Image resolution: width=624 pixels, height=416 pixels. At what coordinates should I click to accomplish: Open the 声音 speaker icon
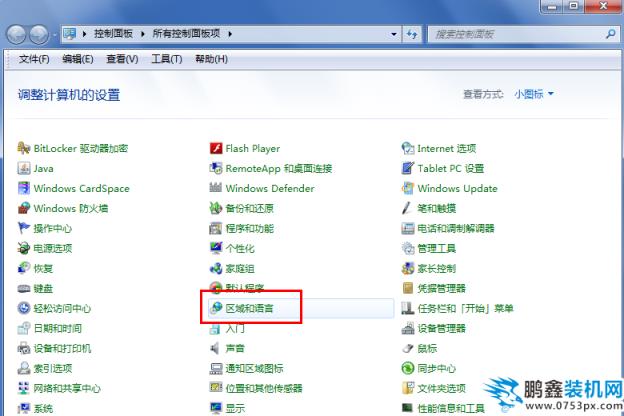(x=215, y=348)
